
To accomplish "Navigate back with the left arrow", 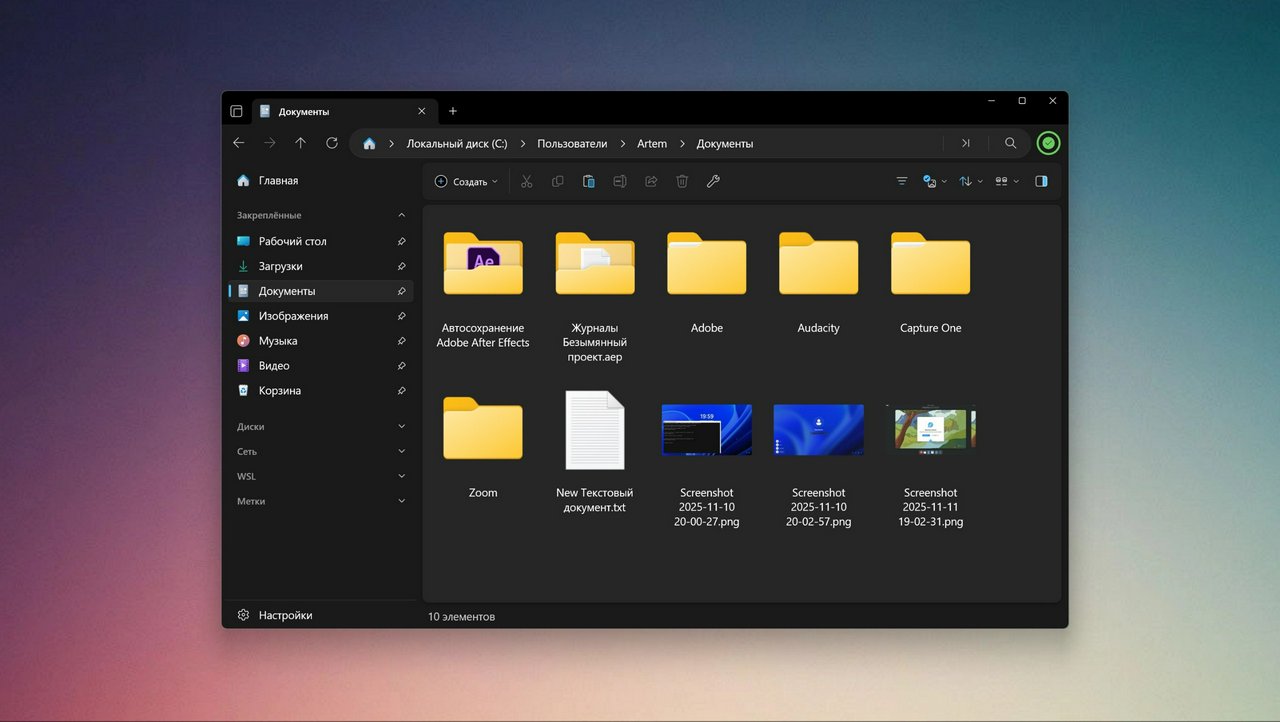I will (239, 143).
